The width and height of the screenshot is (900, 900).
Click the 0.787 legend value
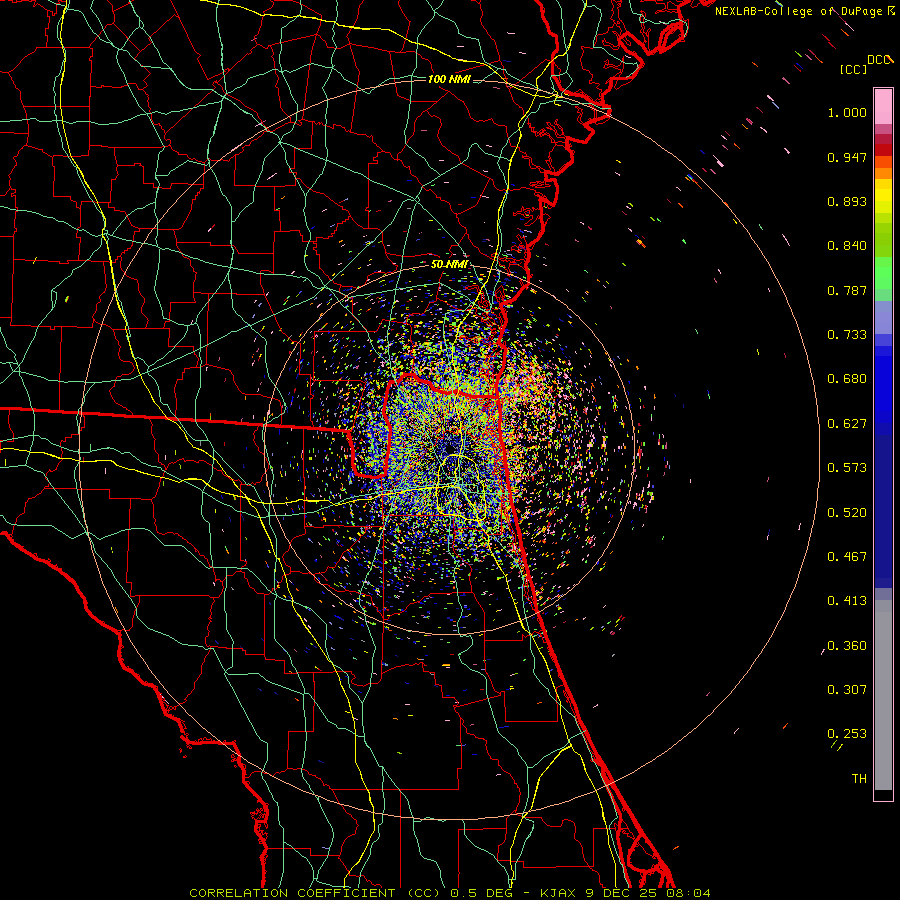[847, 290]
